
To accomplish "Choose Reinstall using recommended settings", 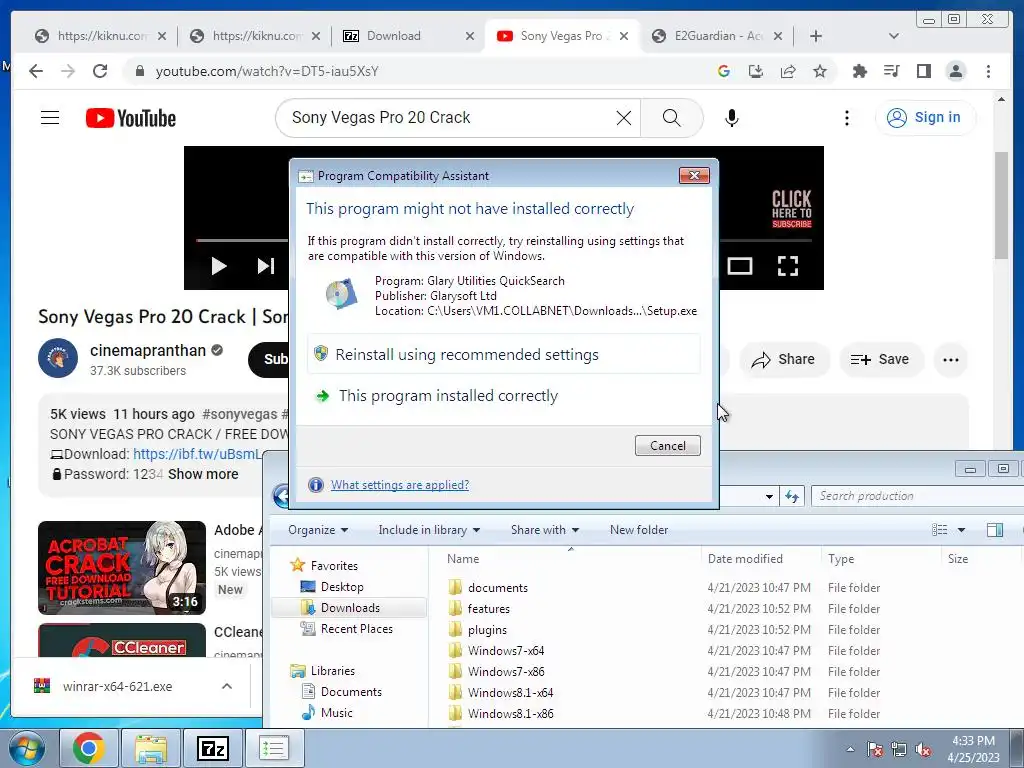I will (x=504, y=355).
